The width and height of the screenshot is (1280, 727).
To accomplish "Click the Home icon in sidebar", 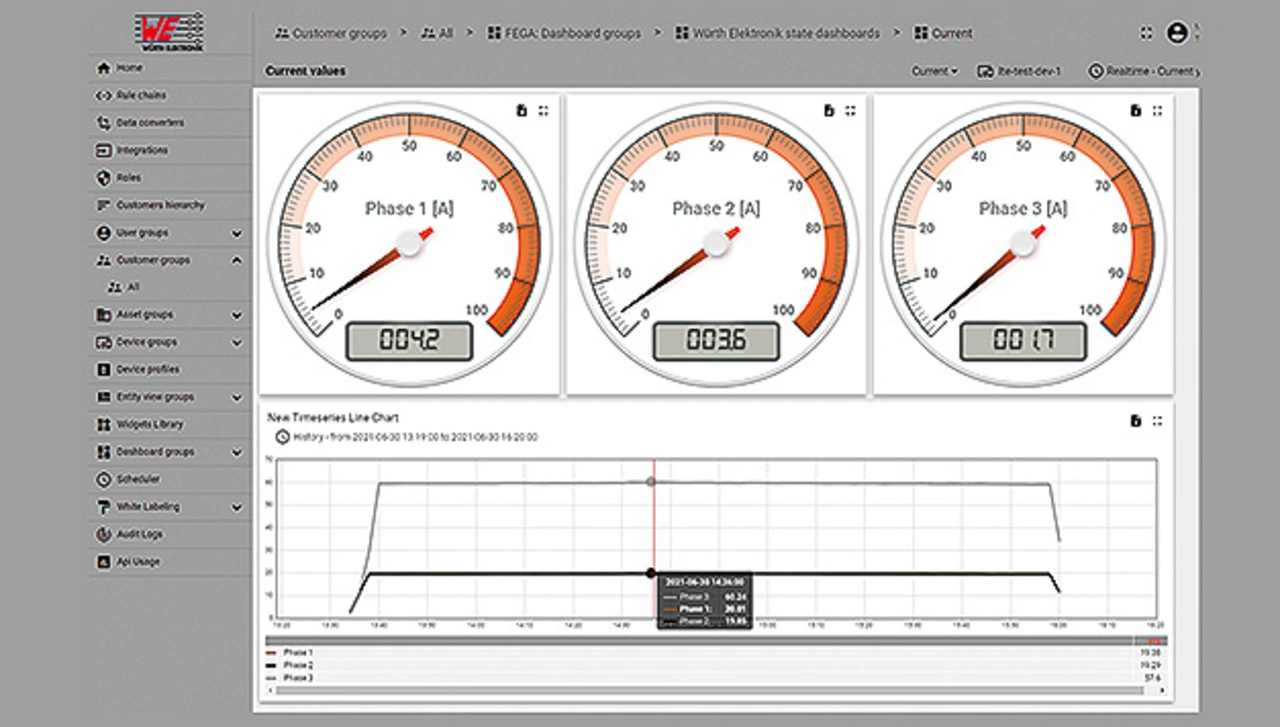I will [102, 68].
